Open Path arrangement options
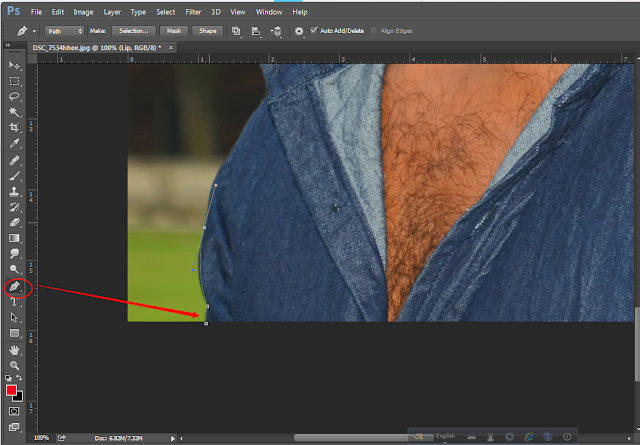640x445 pixels. 276,31
